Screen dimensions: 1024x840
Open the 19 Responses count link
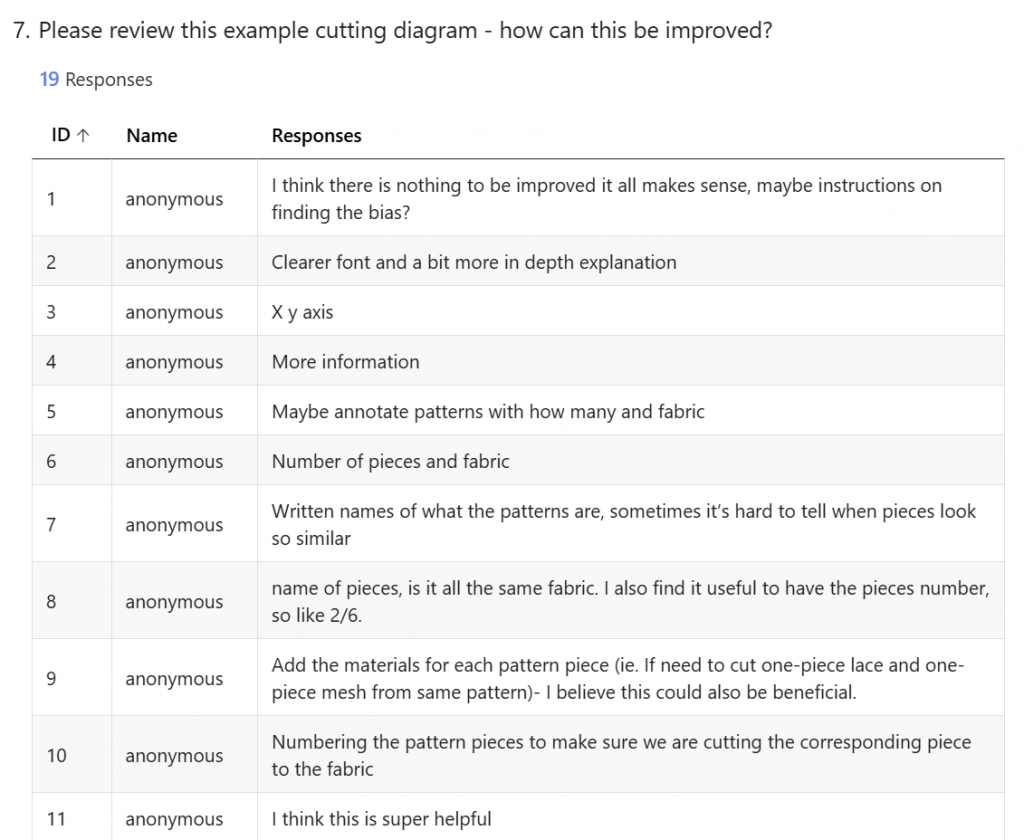point(96,80)
